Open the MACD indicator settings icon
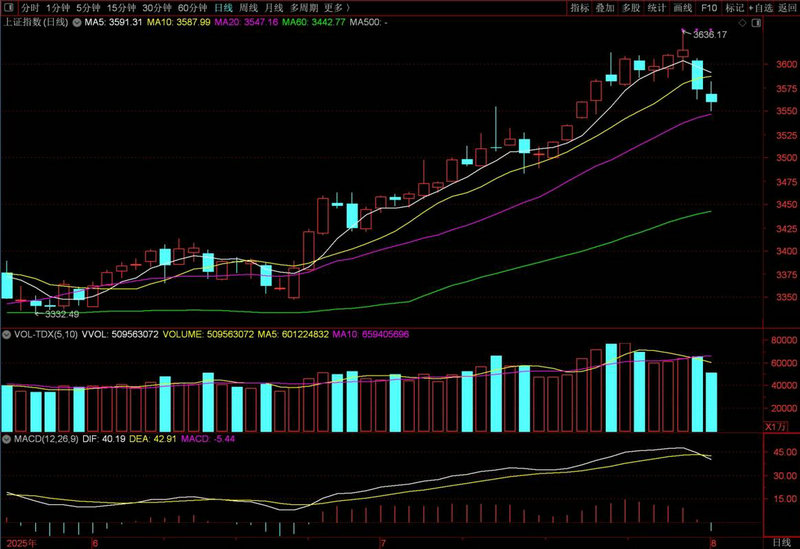Image resolution: width=800 pixels, height=549 pixels. click(x=7, y=438)
